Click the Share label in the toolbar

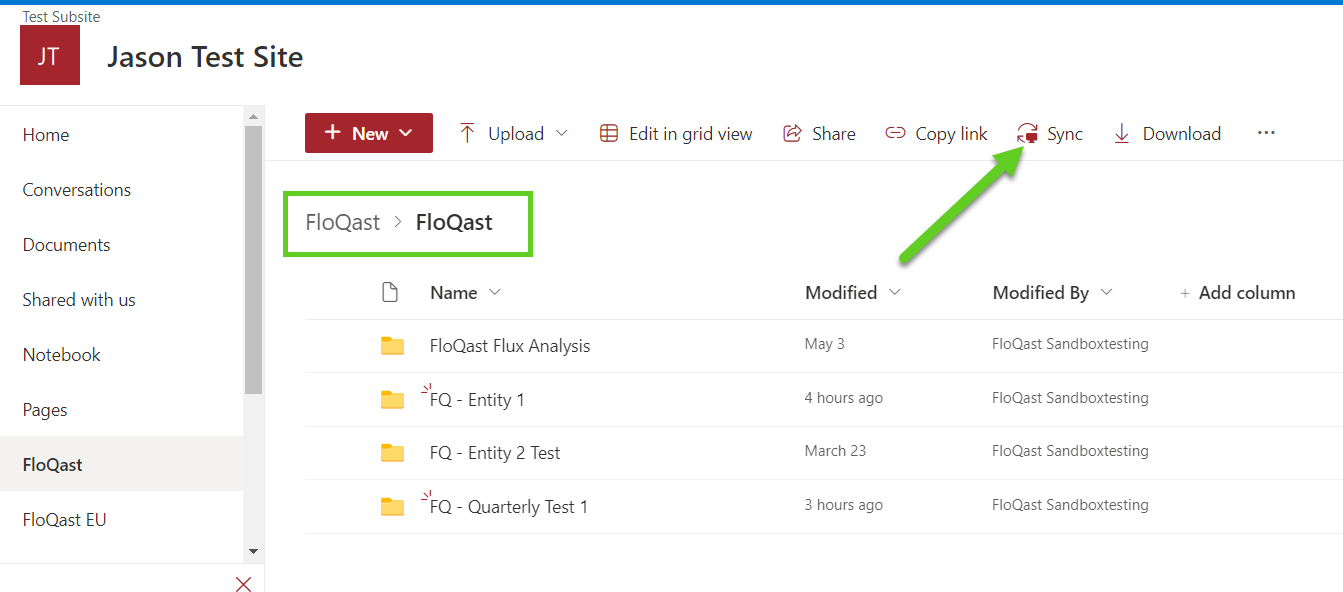click(834, 134)
